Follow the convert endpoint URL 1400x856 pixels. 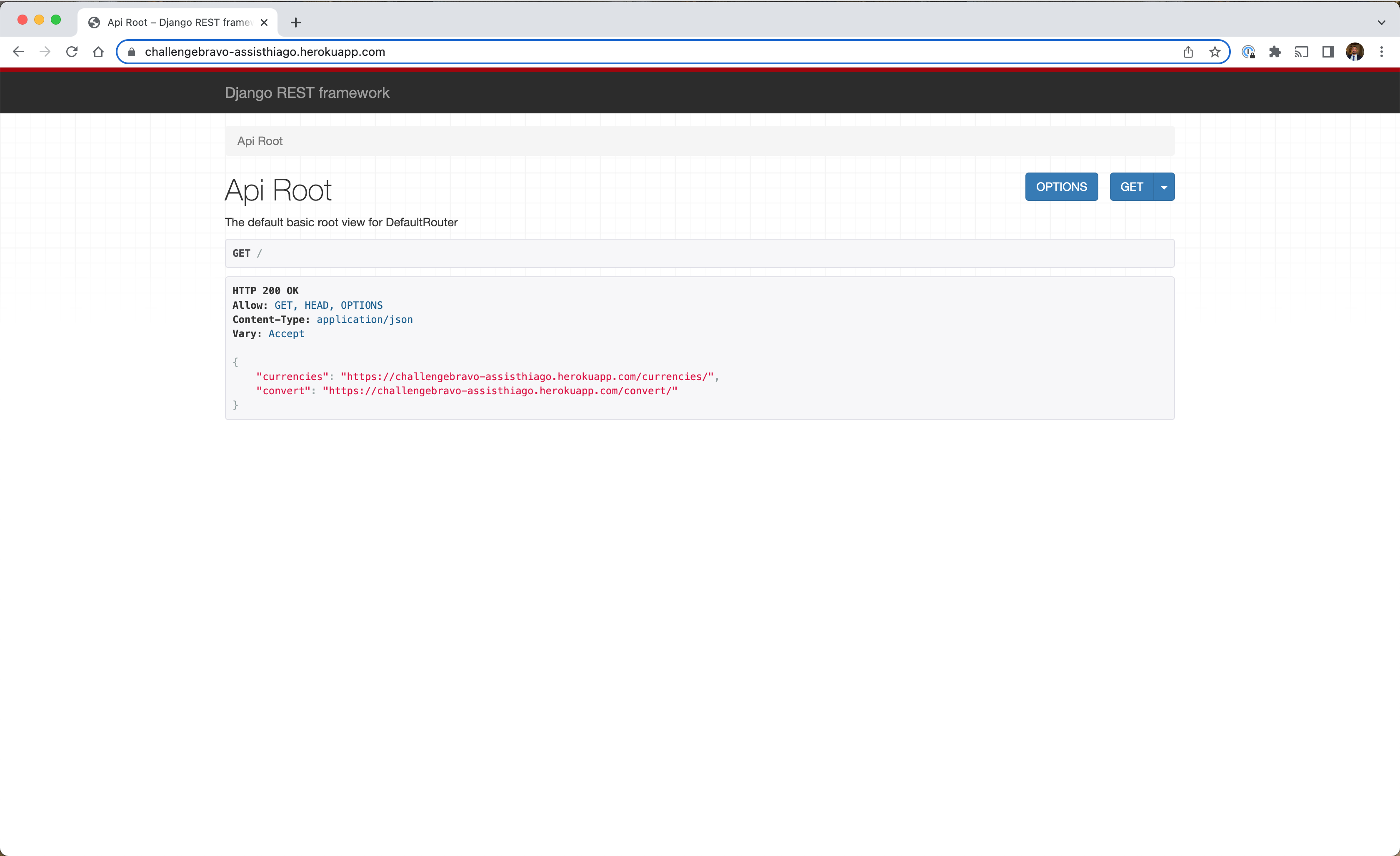point(500,391)
